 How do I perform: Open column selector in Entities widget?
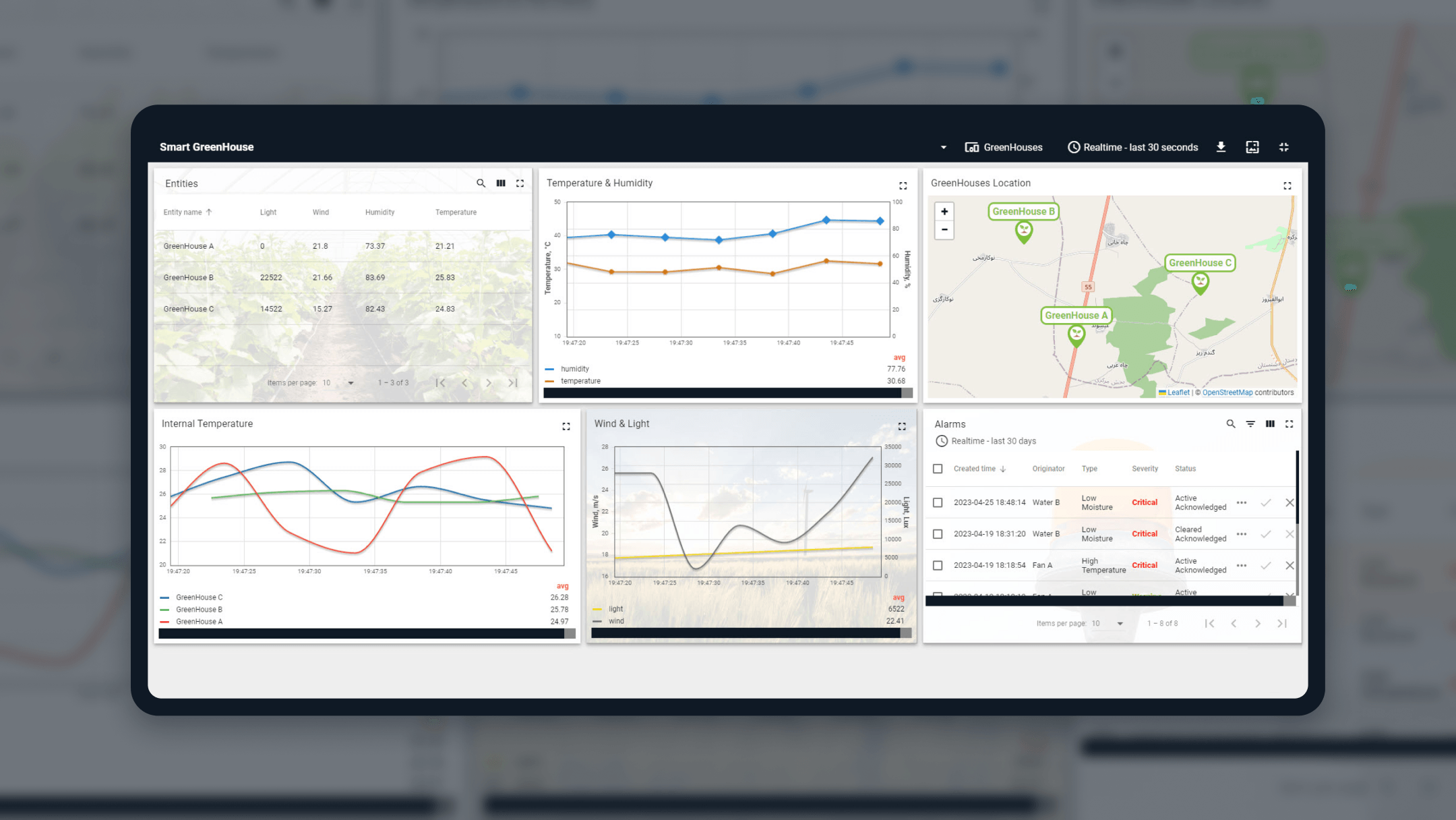coord(501,183)
